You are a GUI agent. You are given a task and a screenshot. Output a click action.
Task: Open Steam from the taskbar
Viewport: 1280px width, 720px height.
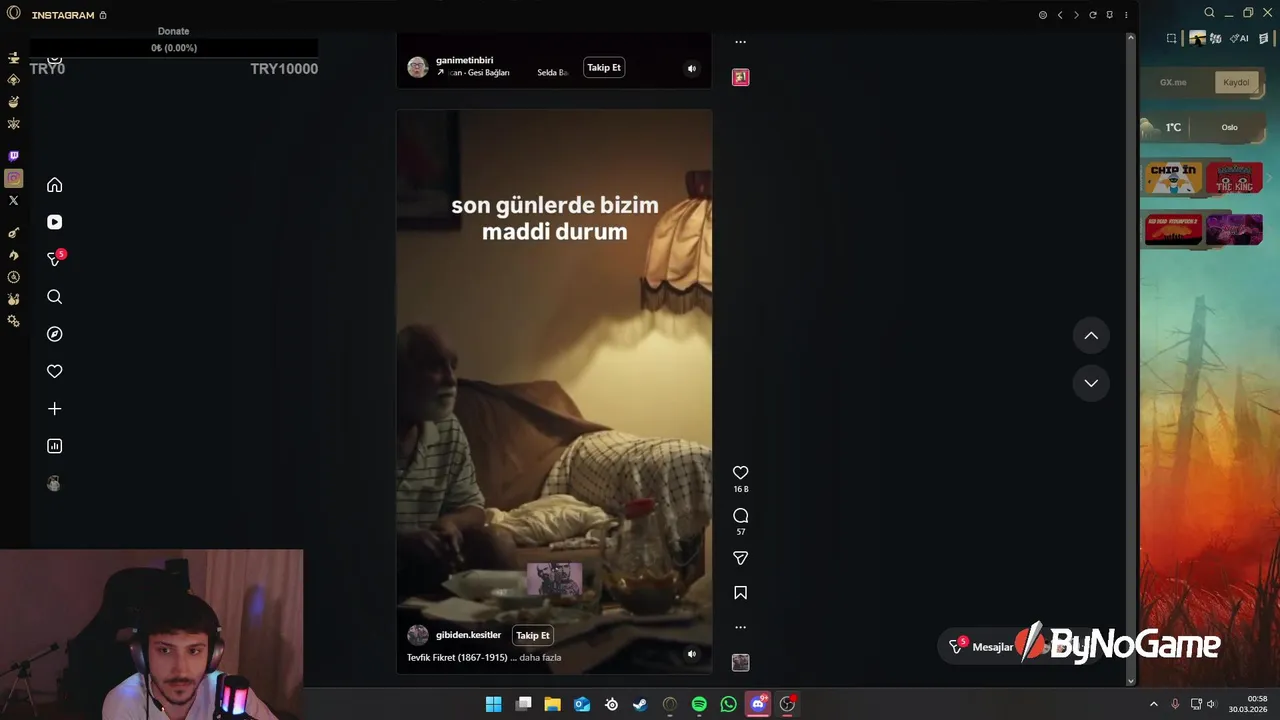(x=640, y=704)
